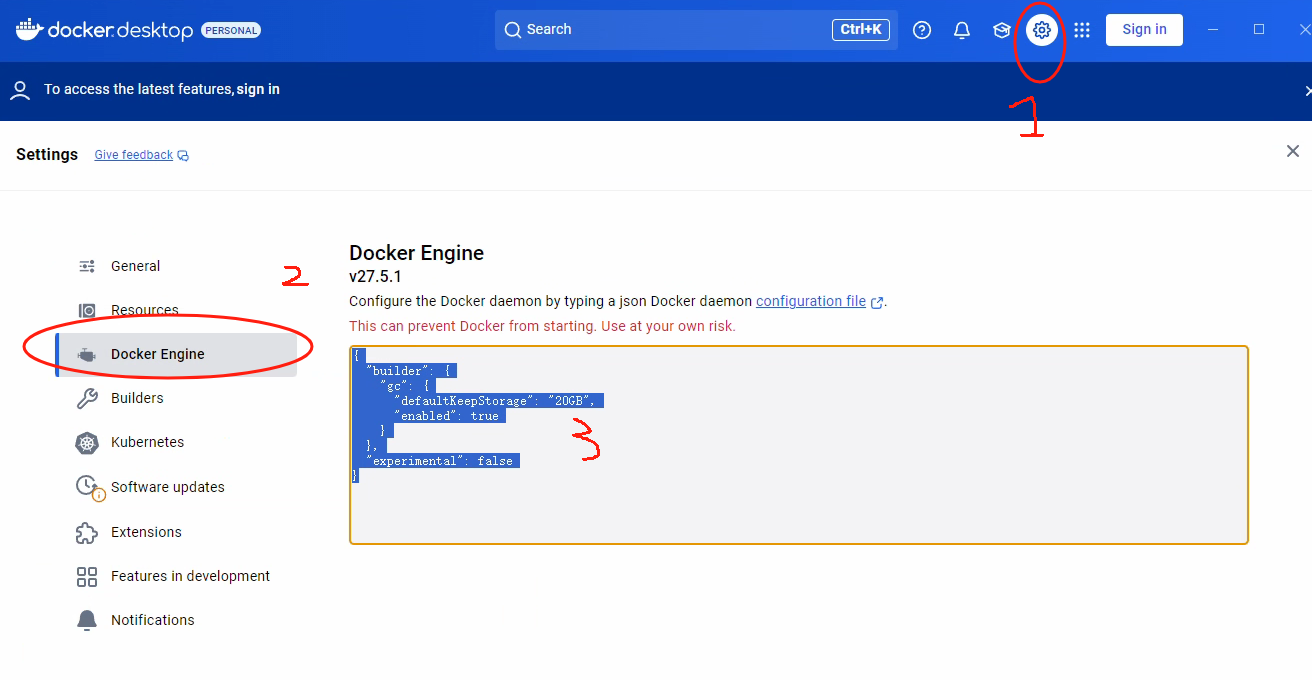The width and height of the screenshot is (1312, 680).
Task: Open Extensions settings tab
Action: pyautogui.click(x=176, y=532)
